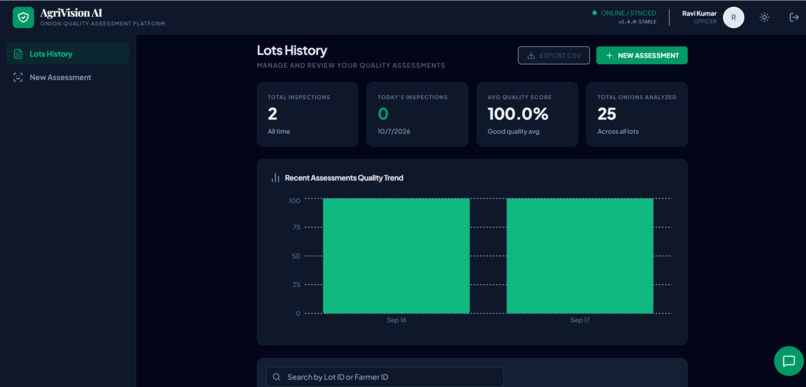Image resolution: width=806 pixels, height=387 pixels.
Task: Toggle the light/dark theme sun icon
Action: 764,17
